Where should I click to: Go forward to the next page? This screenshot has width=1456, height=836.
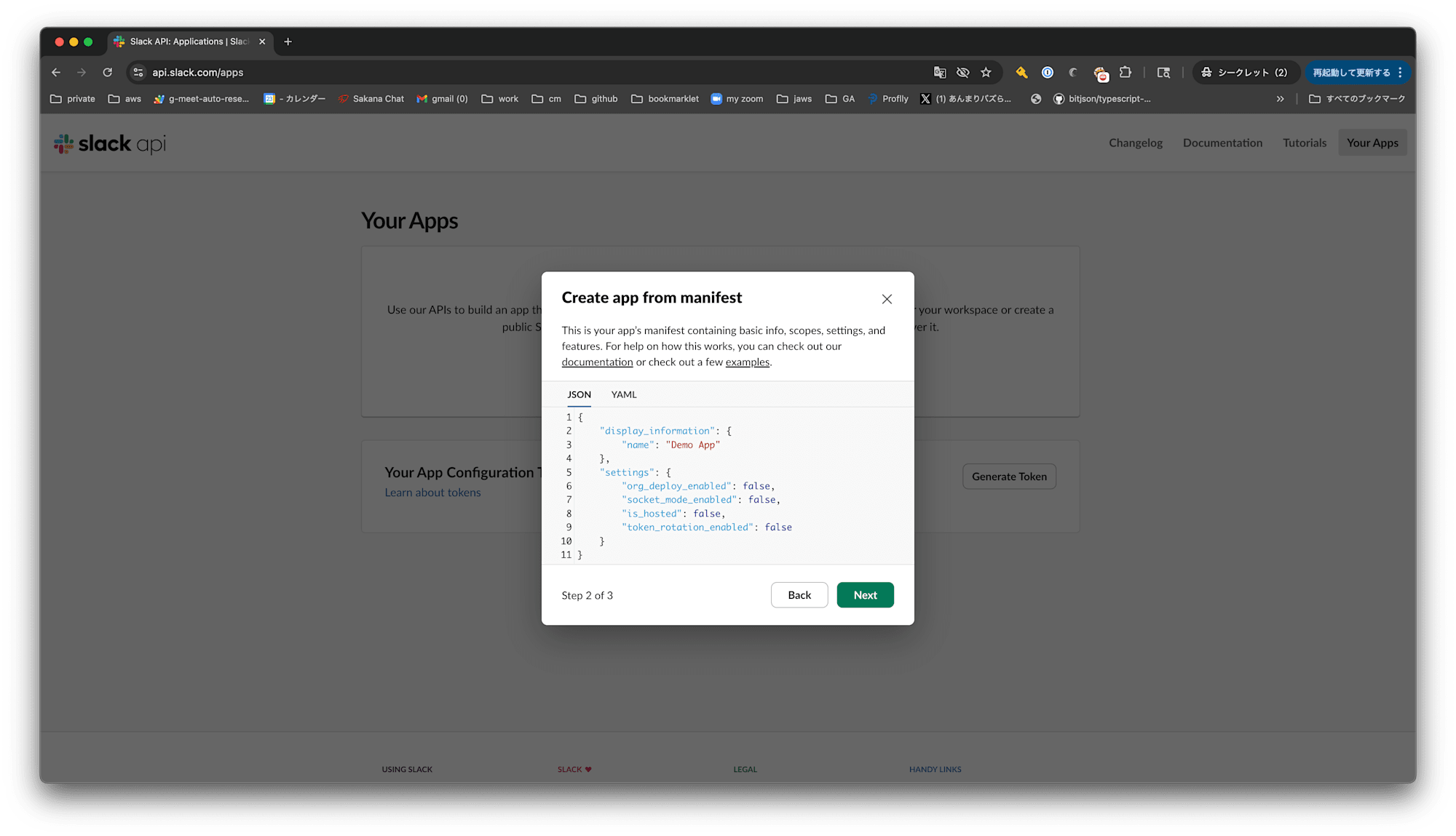tap(82, 72)
